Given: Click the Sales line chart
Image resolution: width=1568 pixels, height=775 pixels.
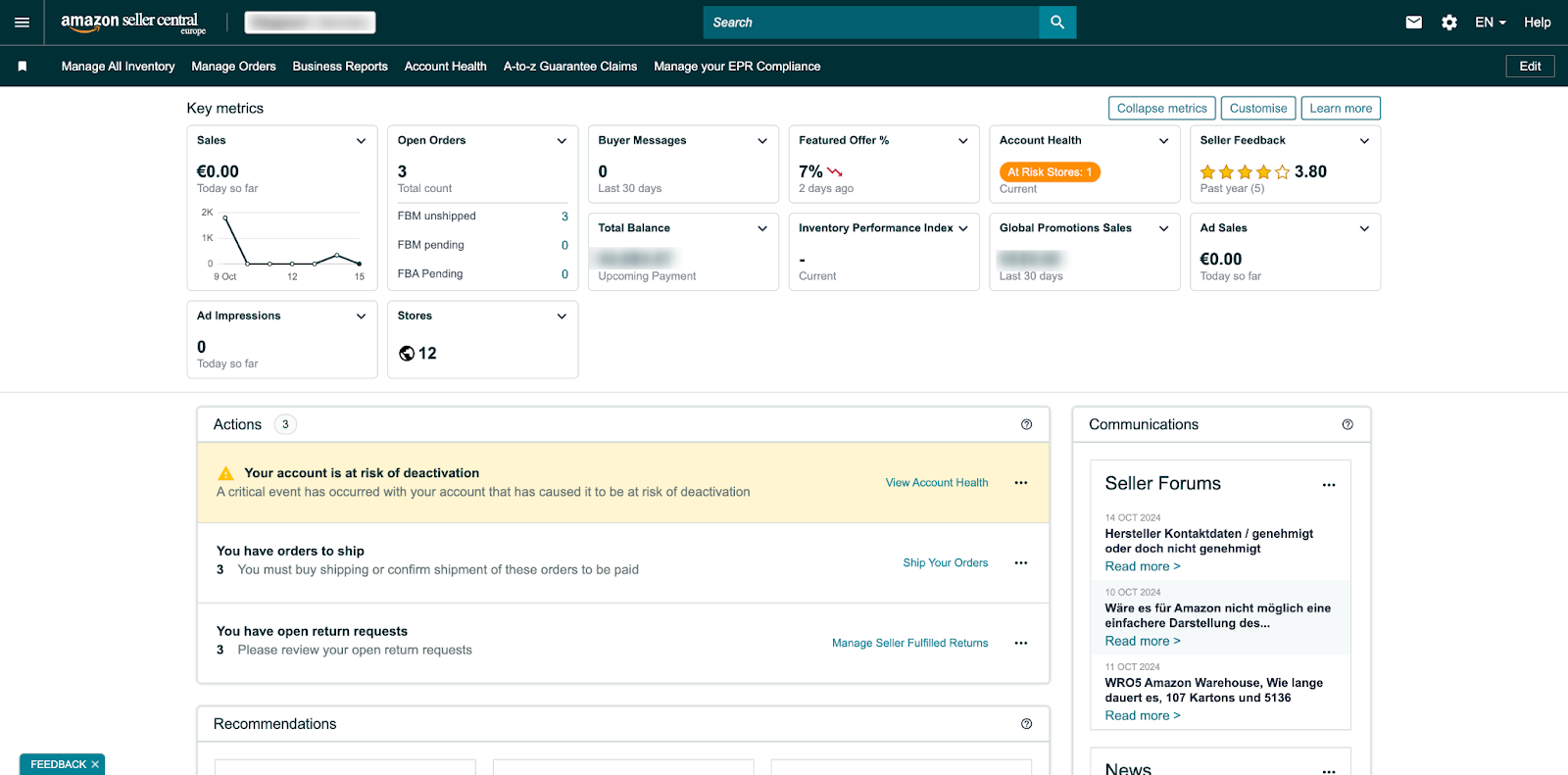Looking at the screenshot, I should [282, 242].
